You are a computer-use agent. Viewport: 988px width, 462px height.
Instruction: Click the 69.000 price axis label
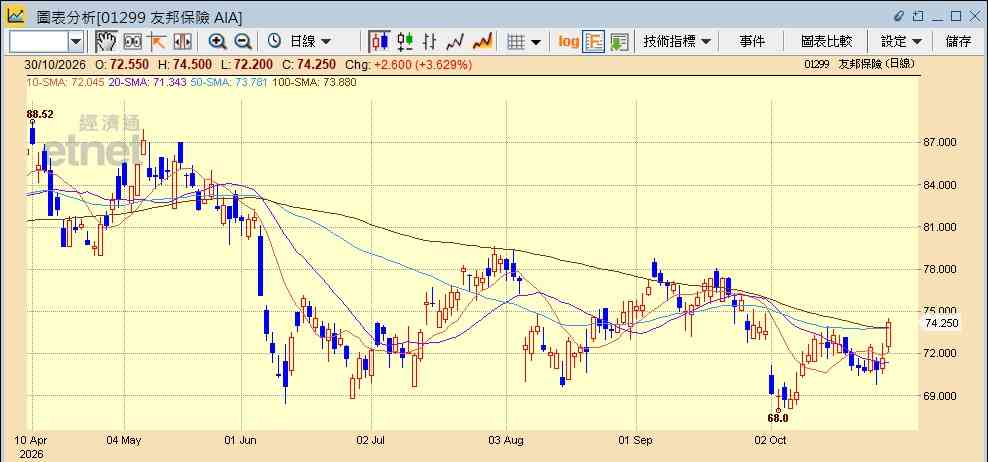[939, 396]
